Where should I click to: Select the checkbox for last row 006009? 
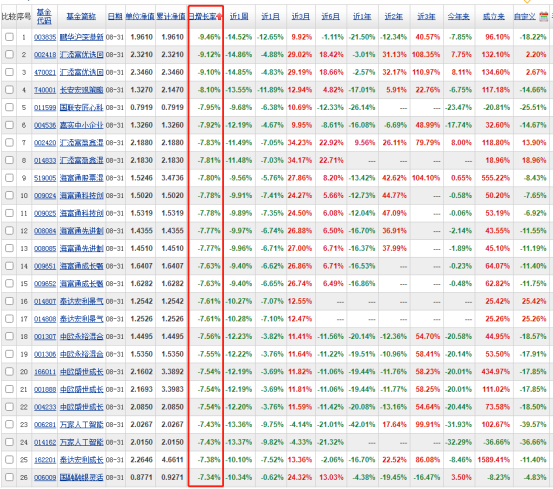[x=9, y=477]
